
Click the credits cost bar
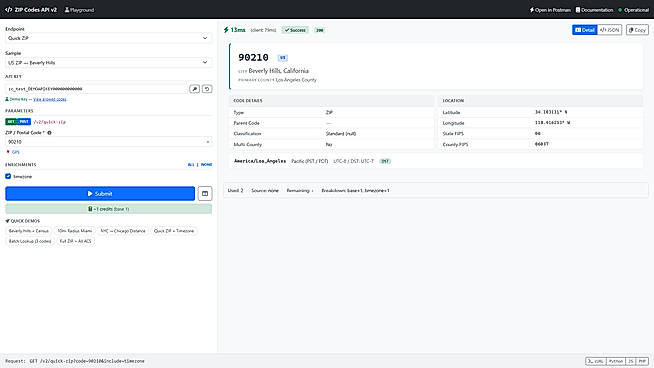108,209
